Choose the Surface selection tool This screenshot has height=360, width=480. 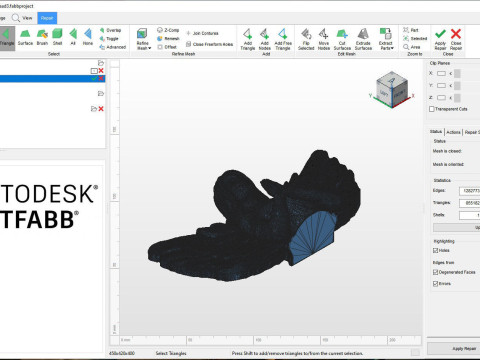click(25, 38)
